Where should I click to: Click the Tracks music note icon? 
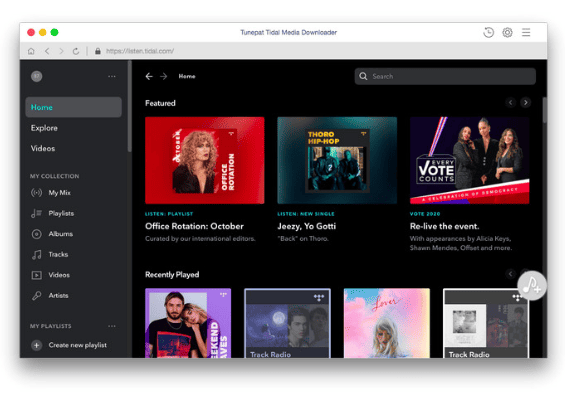[x=36, y=255]
